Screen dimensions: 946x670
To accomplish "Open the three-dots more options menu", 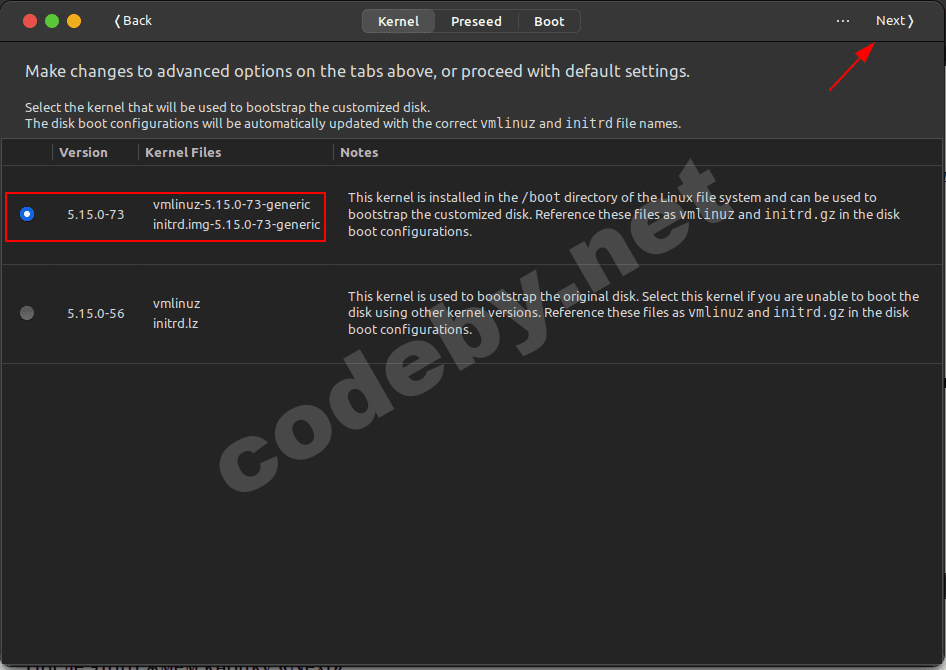I will point(842,21).
